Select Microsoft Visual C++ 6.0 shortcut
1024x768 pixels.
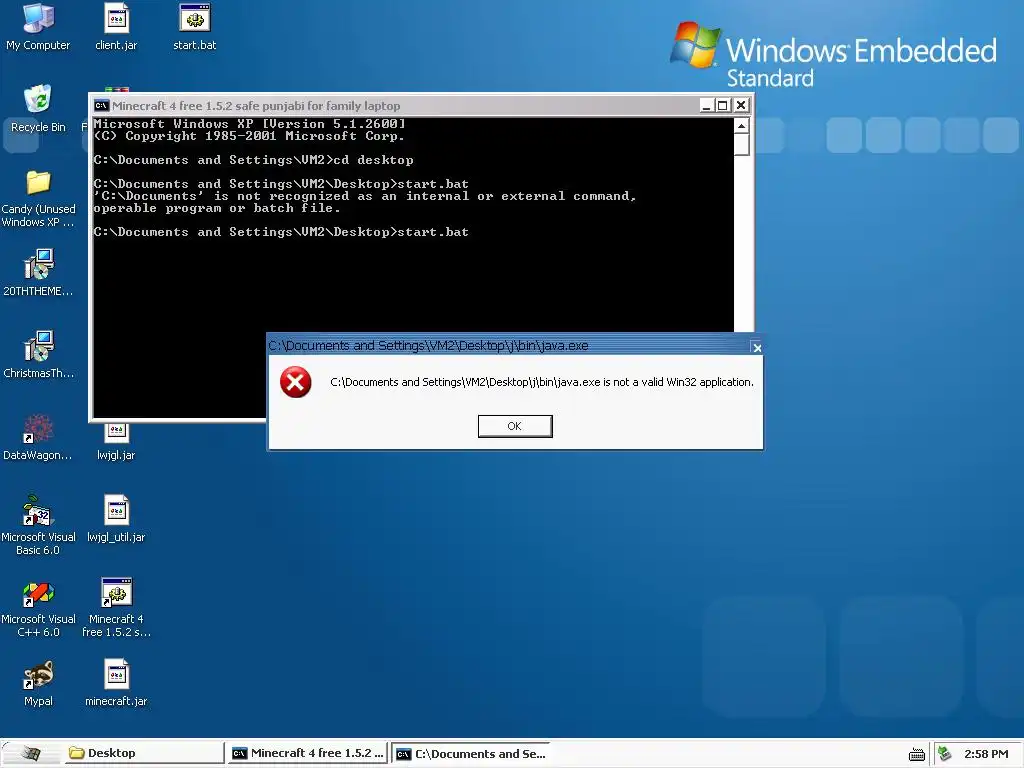(x=38, y=608)
